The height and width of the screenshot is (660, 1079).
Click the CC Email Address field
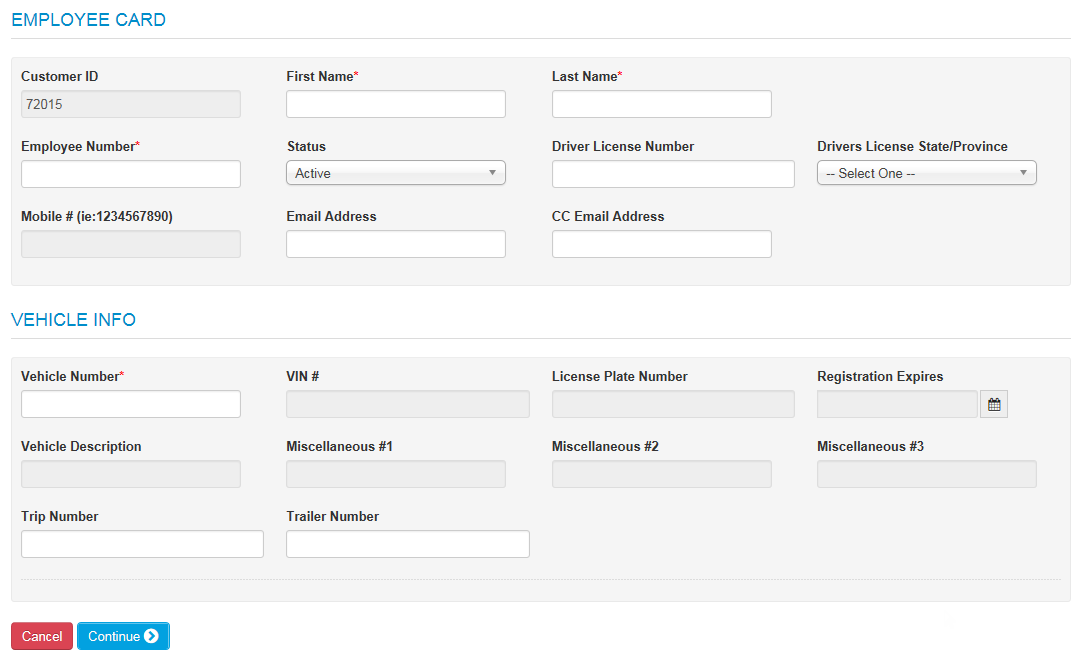[x=661, y=243]
